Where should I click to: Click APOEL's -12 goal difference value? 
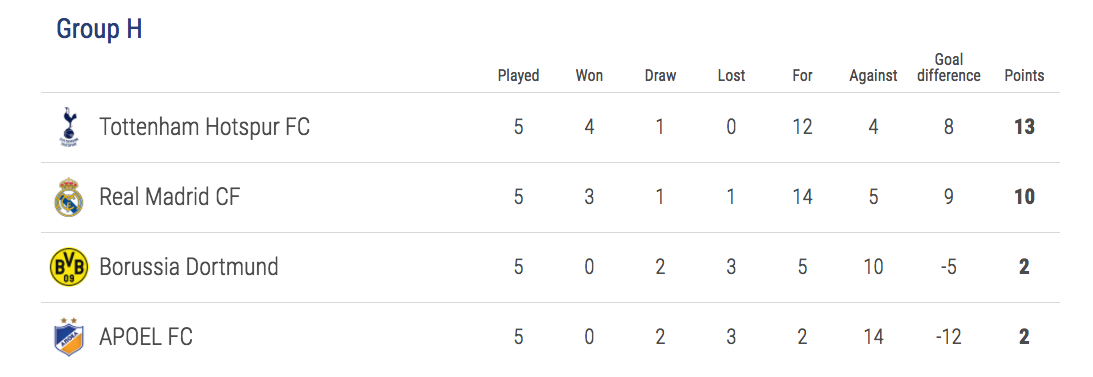point(949,337)
